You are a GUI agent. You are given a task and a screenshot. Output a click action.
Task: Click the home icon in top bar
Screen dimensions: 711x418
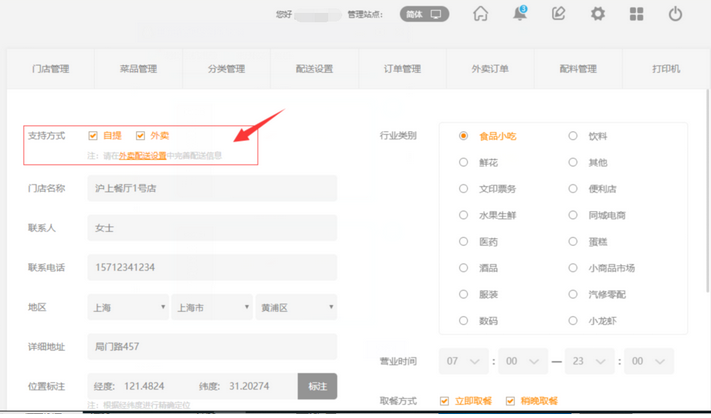coord(481,14)
